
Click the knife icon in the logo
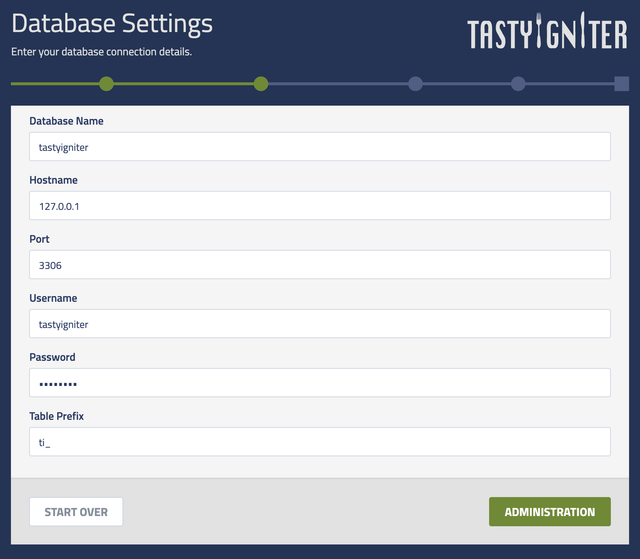pyautogui.click(x=582, y=30)
